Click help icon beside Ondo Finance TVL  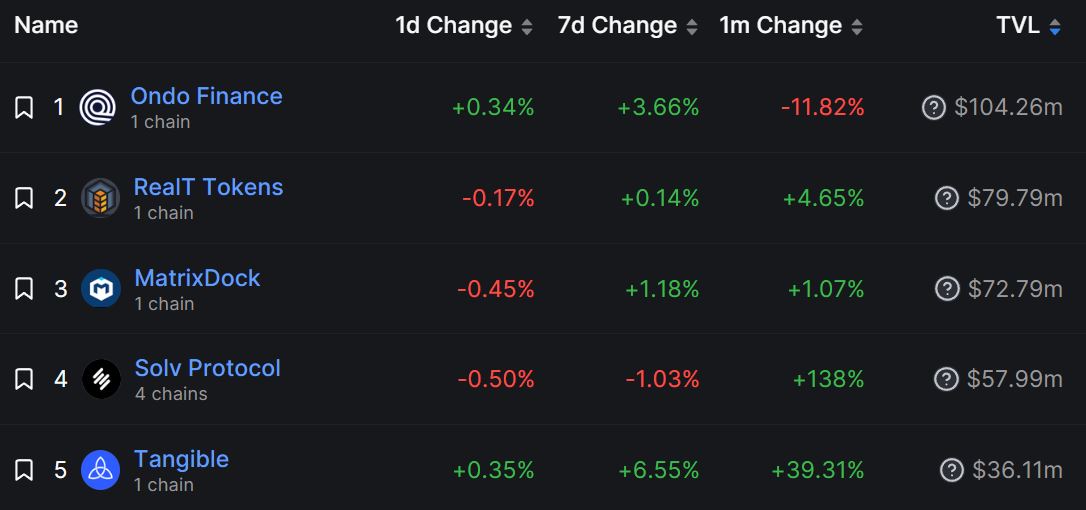click(x=933, y=107)
